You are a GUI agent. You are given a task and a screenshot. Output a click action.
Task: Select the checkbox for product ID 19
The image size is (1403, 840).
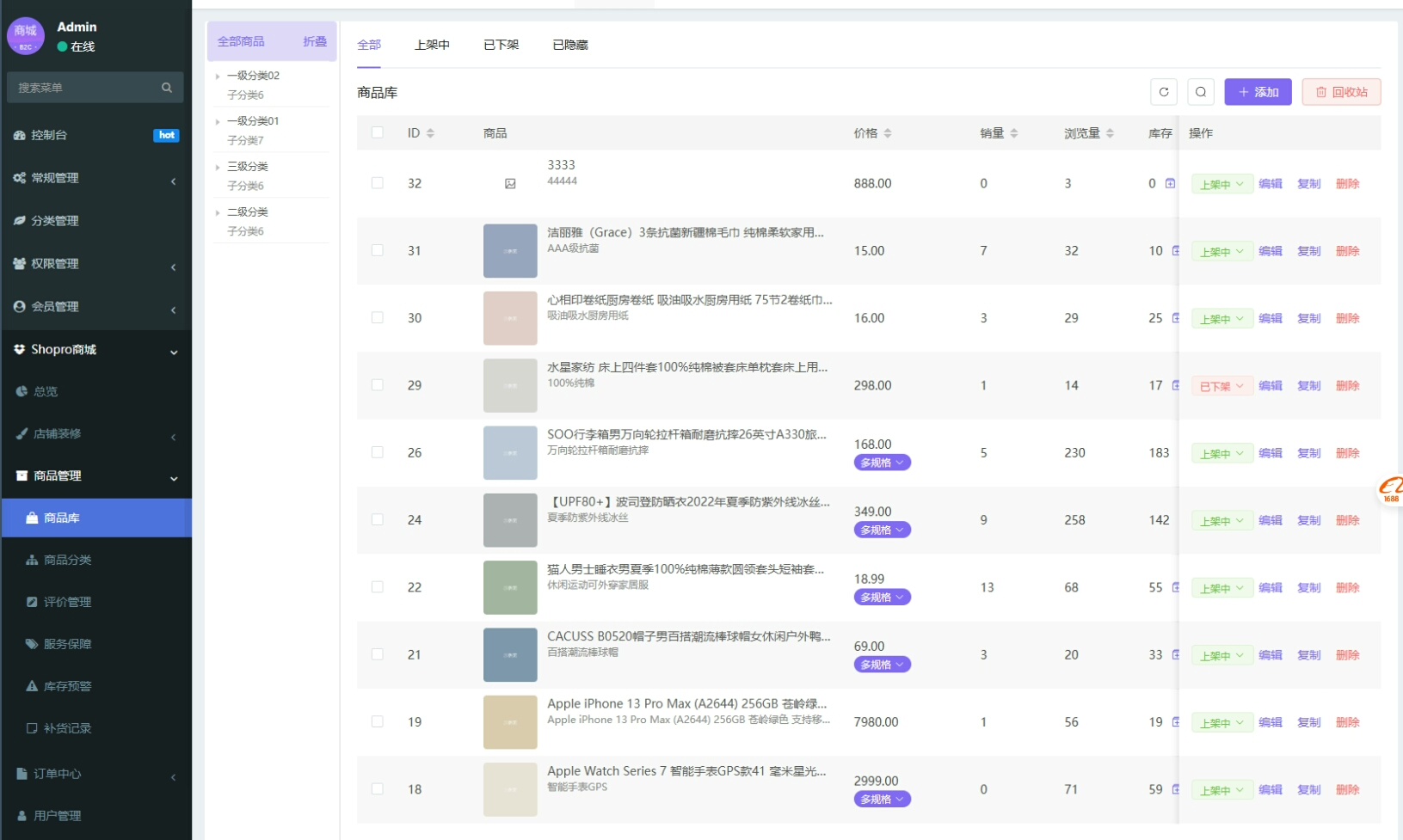tap(377, 721)
